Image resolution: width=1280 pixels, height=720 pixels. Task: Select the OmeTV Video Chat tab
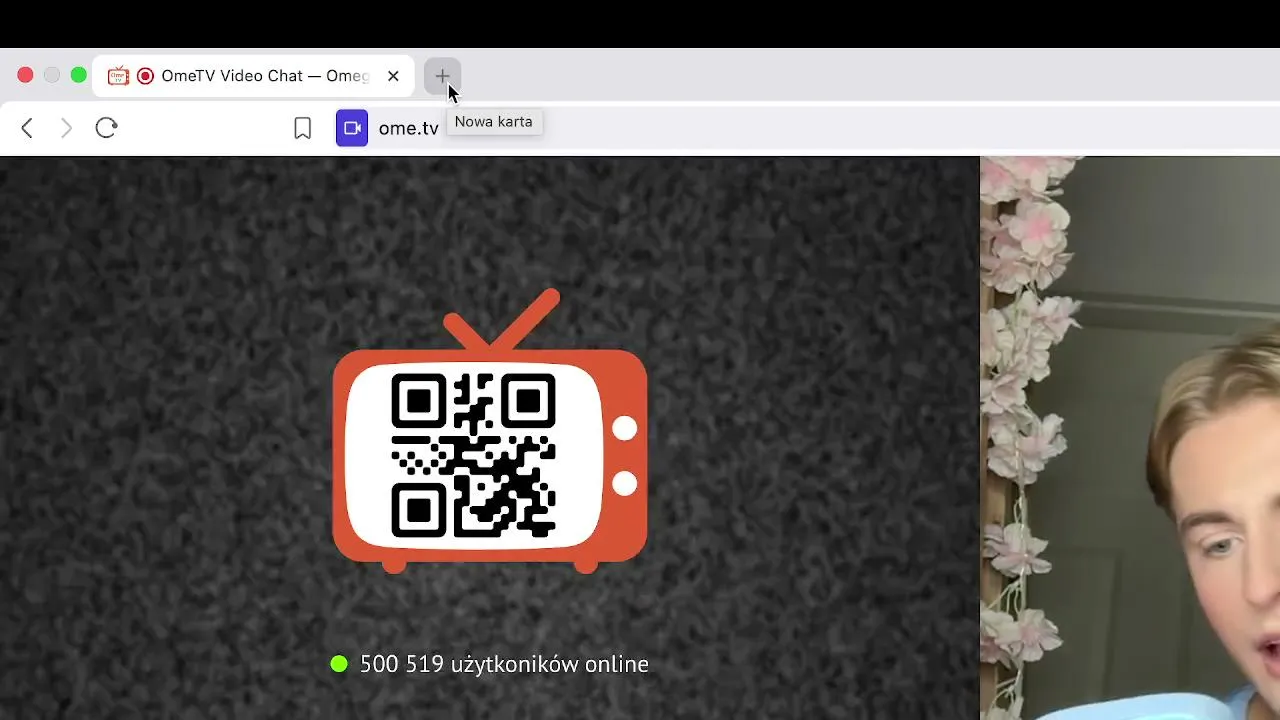254,76
